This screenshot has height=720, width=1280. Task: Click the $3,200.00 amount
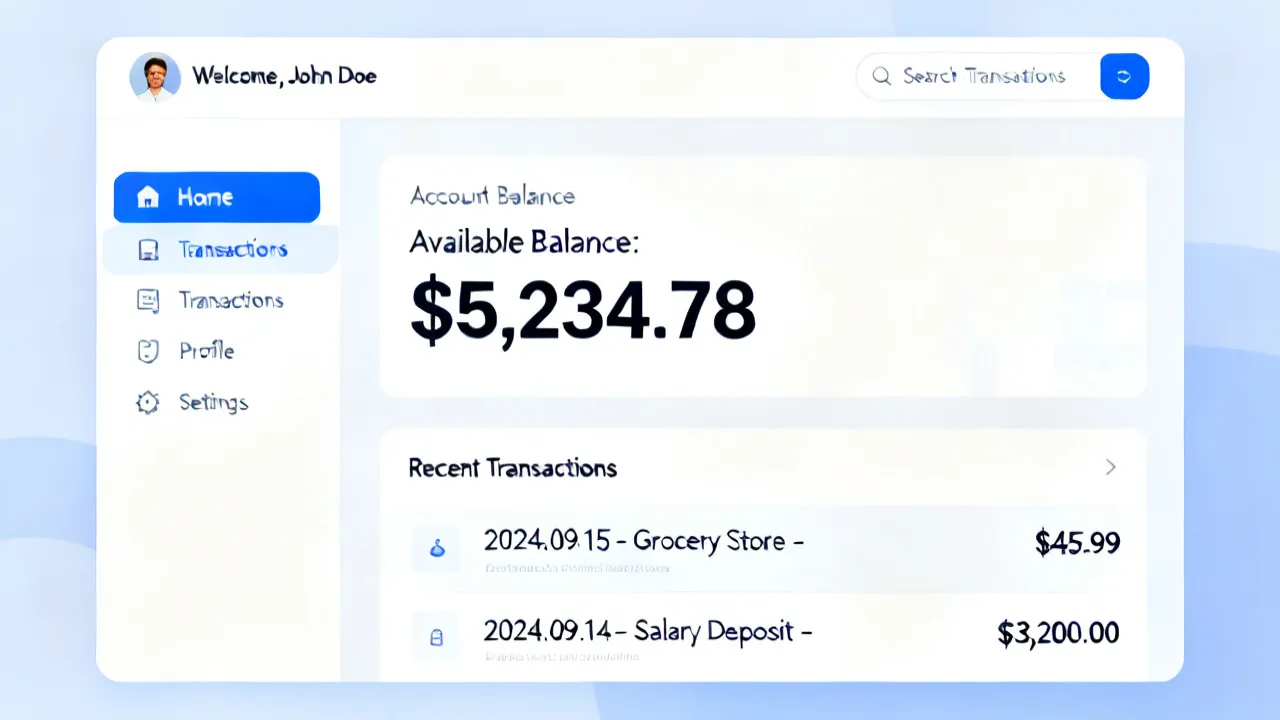point(1058,633)
